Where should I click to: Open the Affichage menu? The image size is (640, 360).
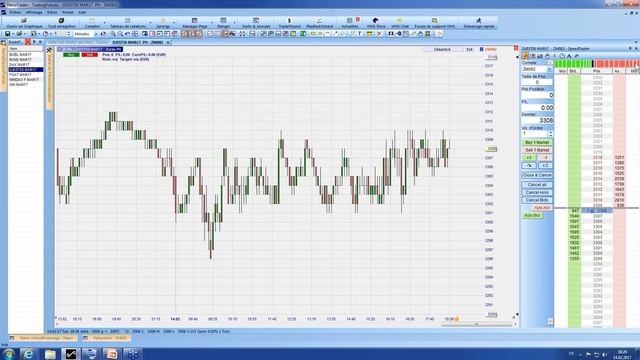click(x=34, y=12)
